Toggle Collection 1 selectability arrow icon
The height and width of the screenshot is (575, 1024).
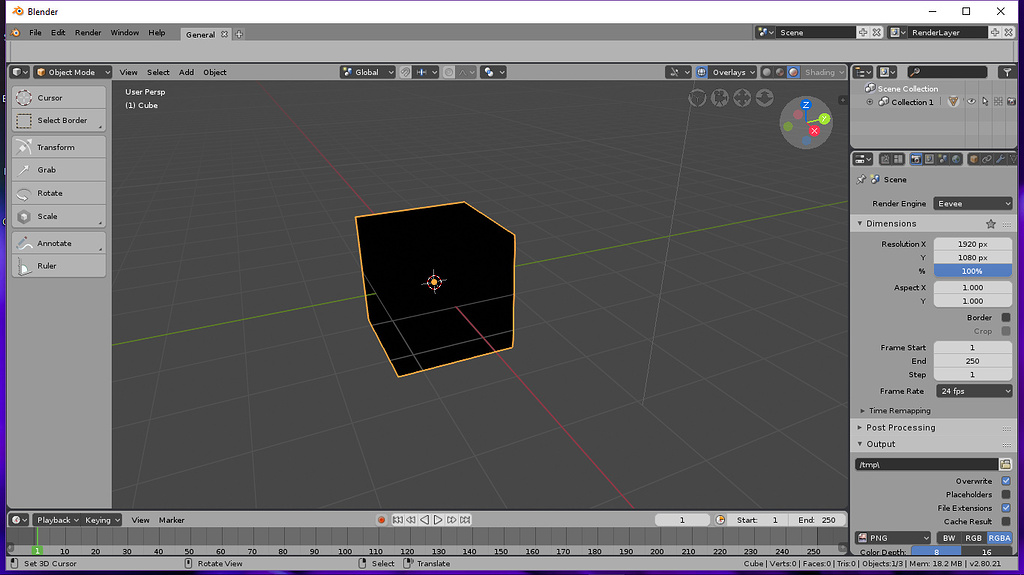(x=985, y=102)
